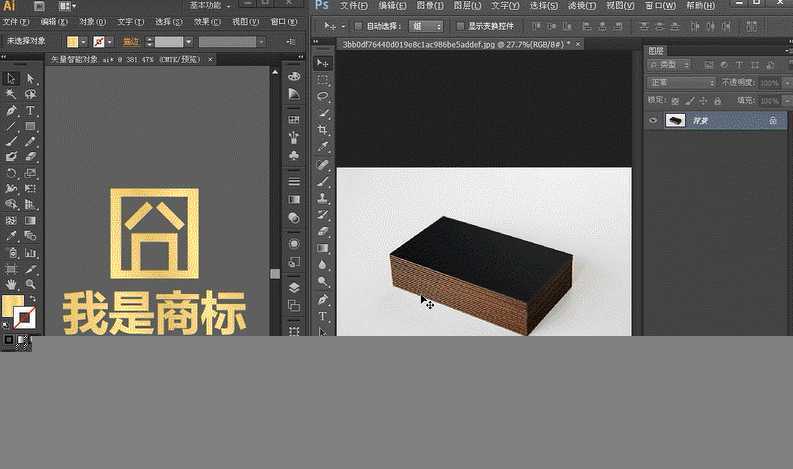Select the Photoshop Rectangular Marquee tool

[x=322, y=79]
